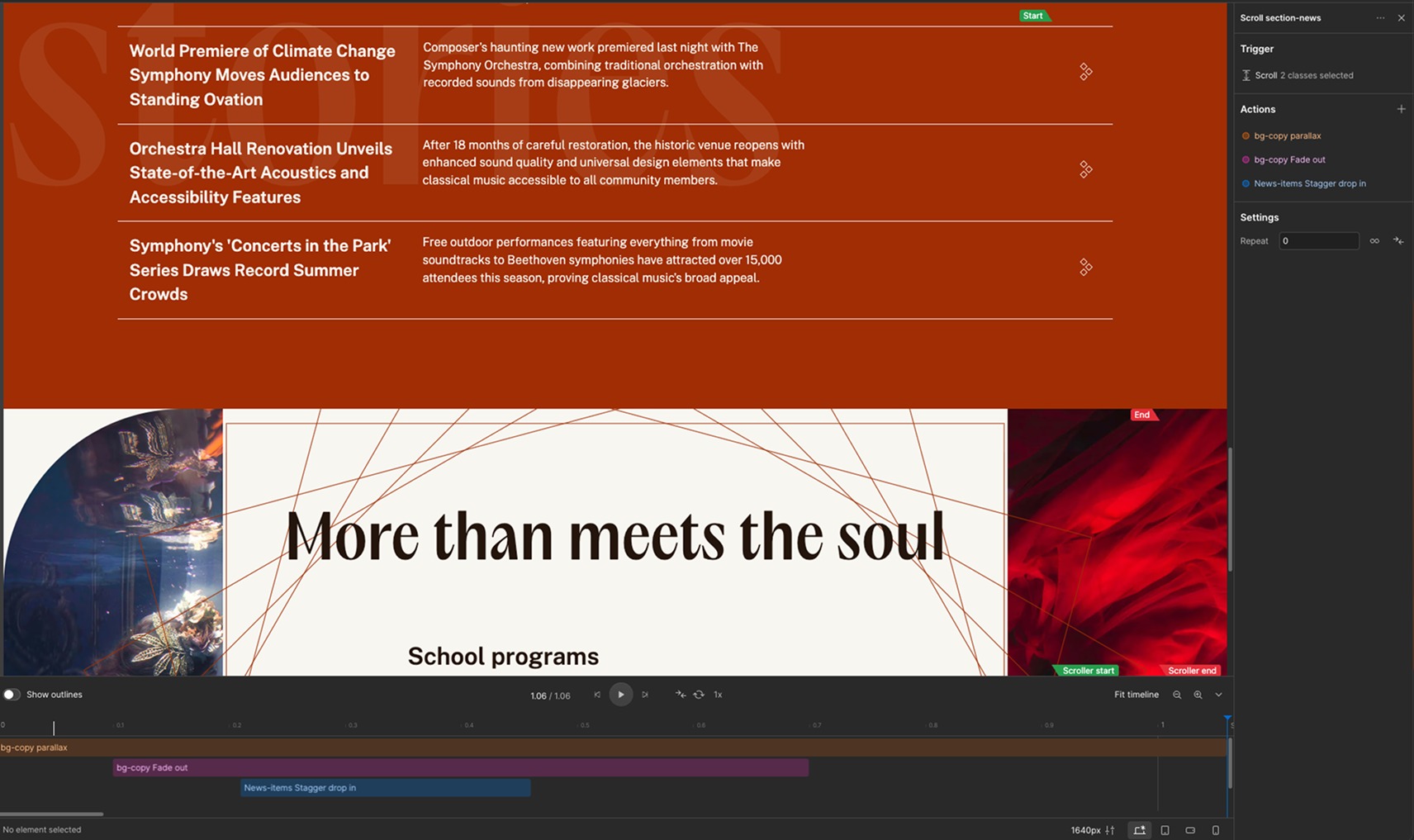
Task: Skip to the timeline start
Action: coord(596,695)
